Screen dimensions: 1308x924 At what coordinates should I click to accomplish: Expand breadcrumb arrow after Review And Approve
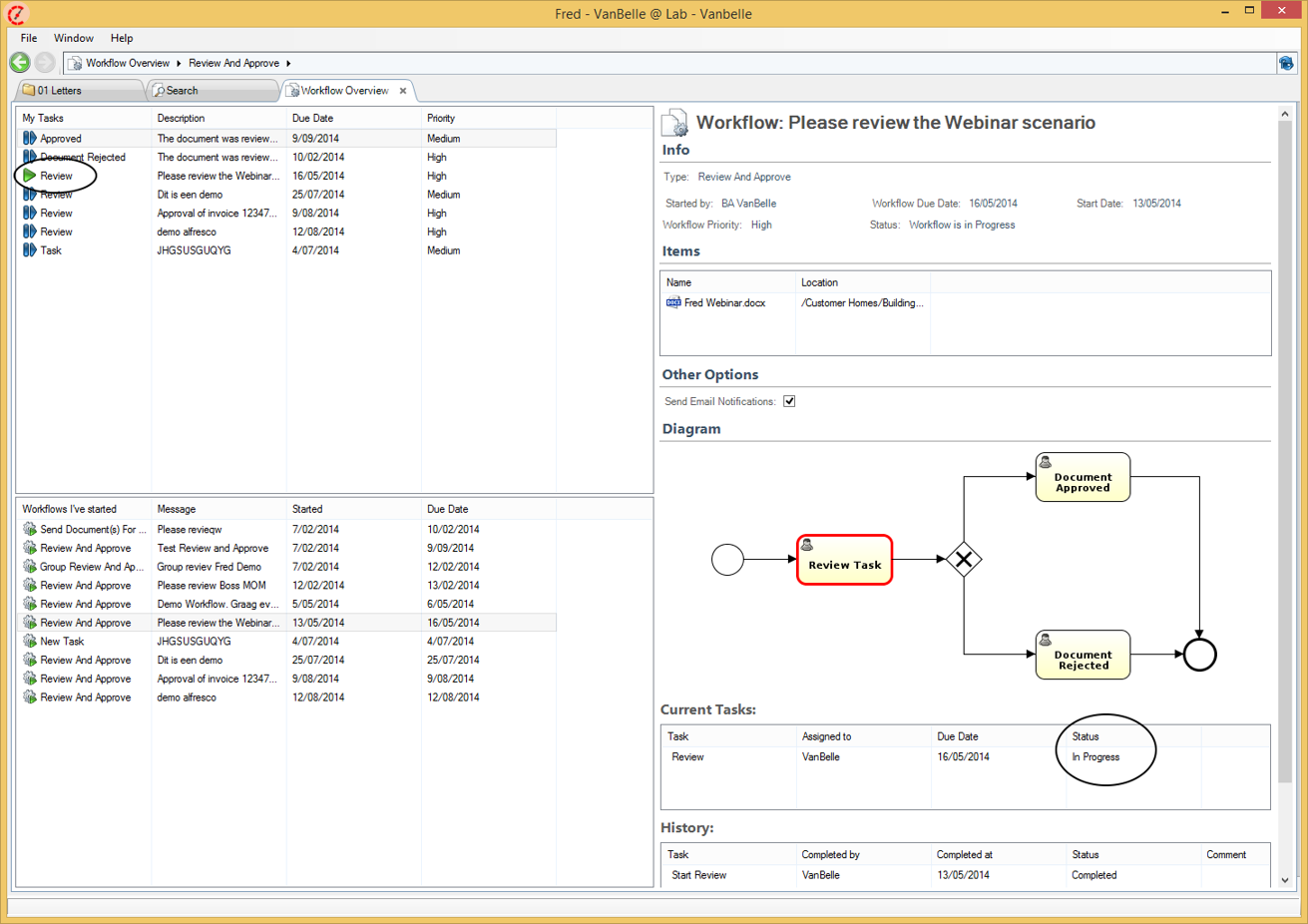click(288, 63)
